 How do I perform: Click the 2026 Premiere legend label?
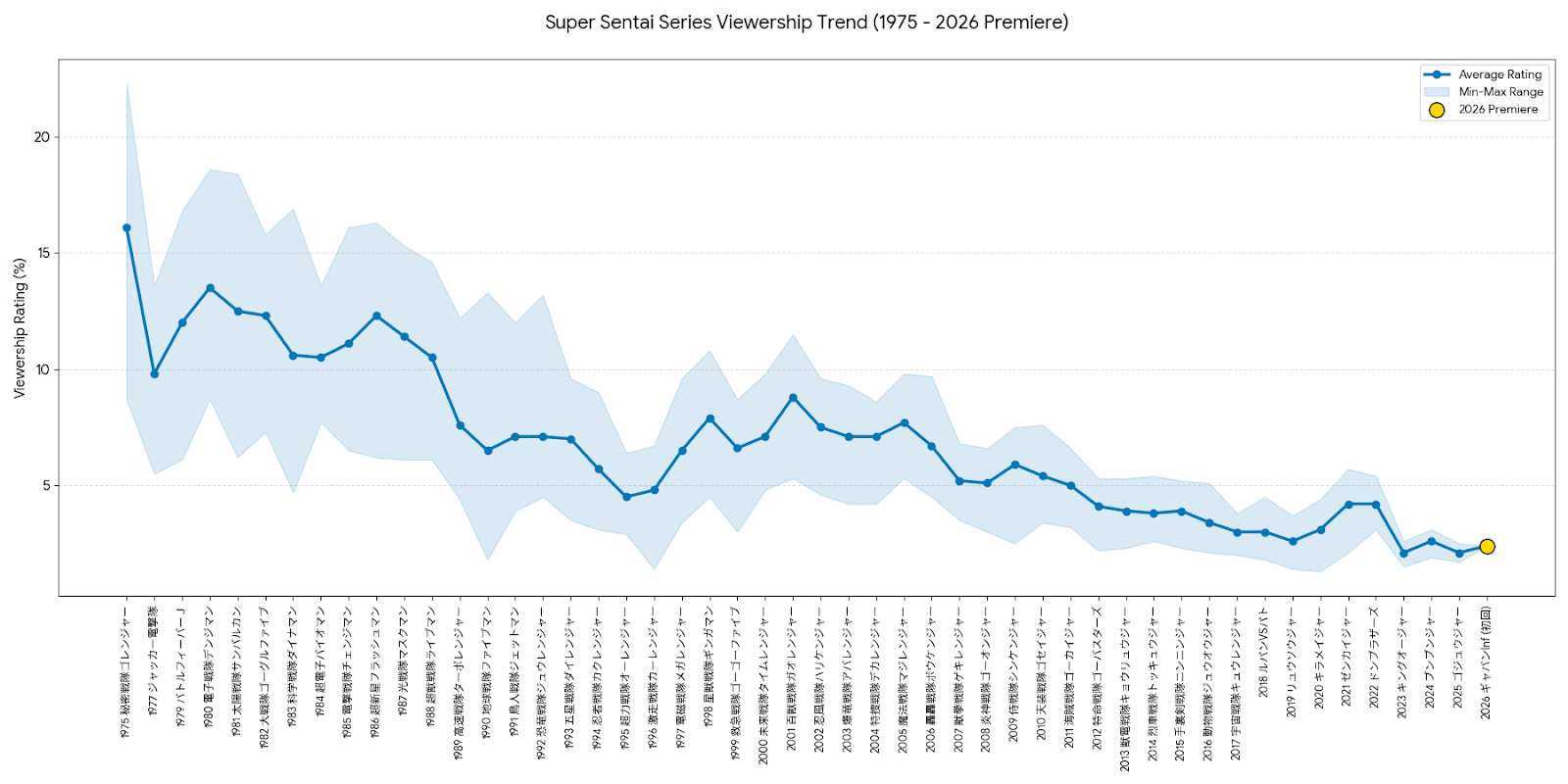pos(1497,110)
